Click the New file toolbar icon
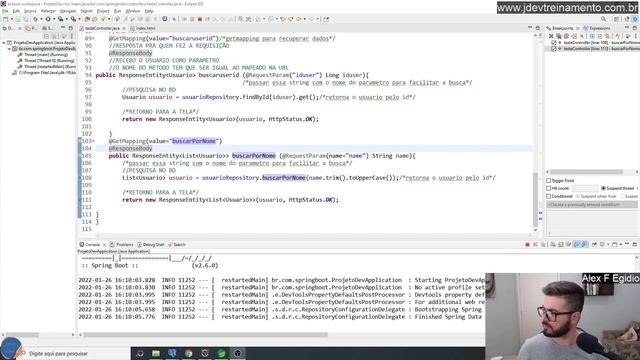This screenshot has width=640, height=360. pos(5,19)
